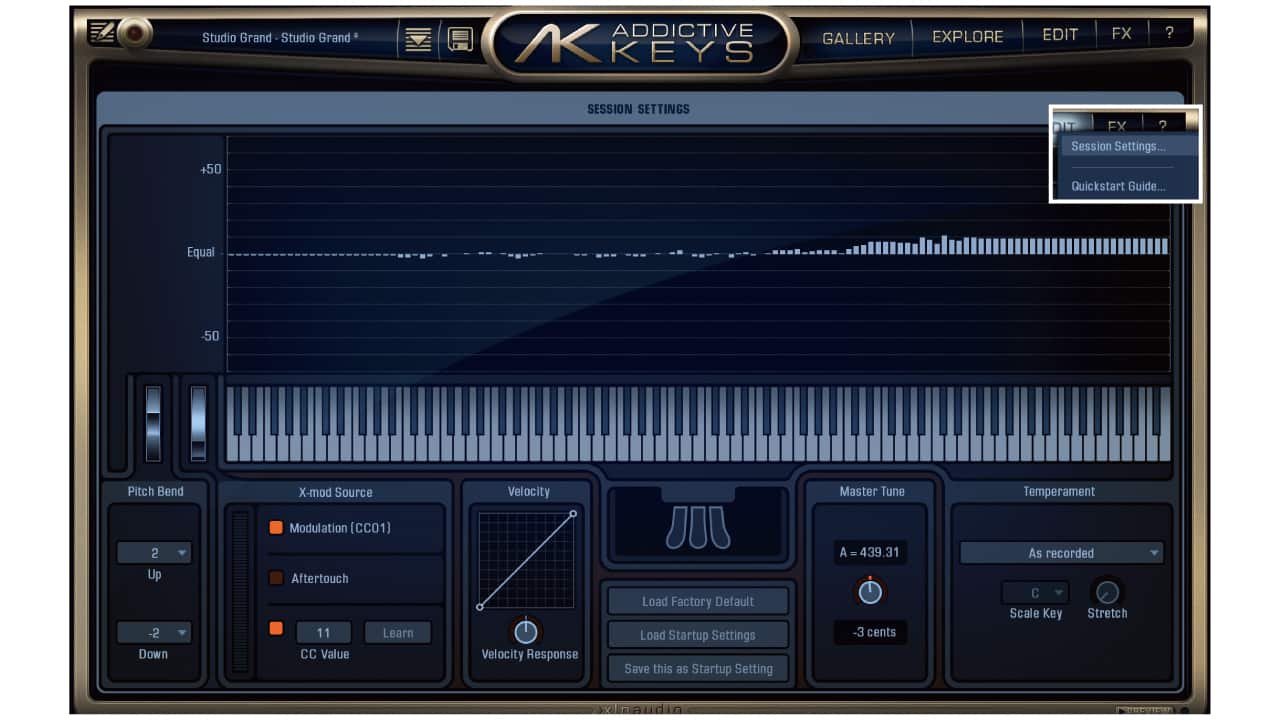
Task: Click the left soft pedal
Action: [677, 528]
